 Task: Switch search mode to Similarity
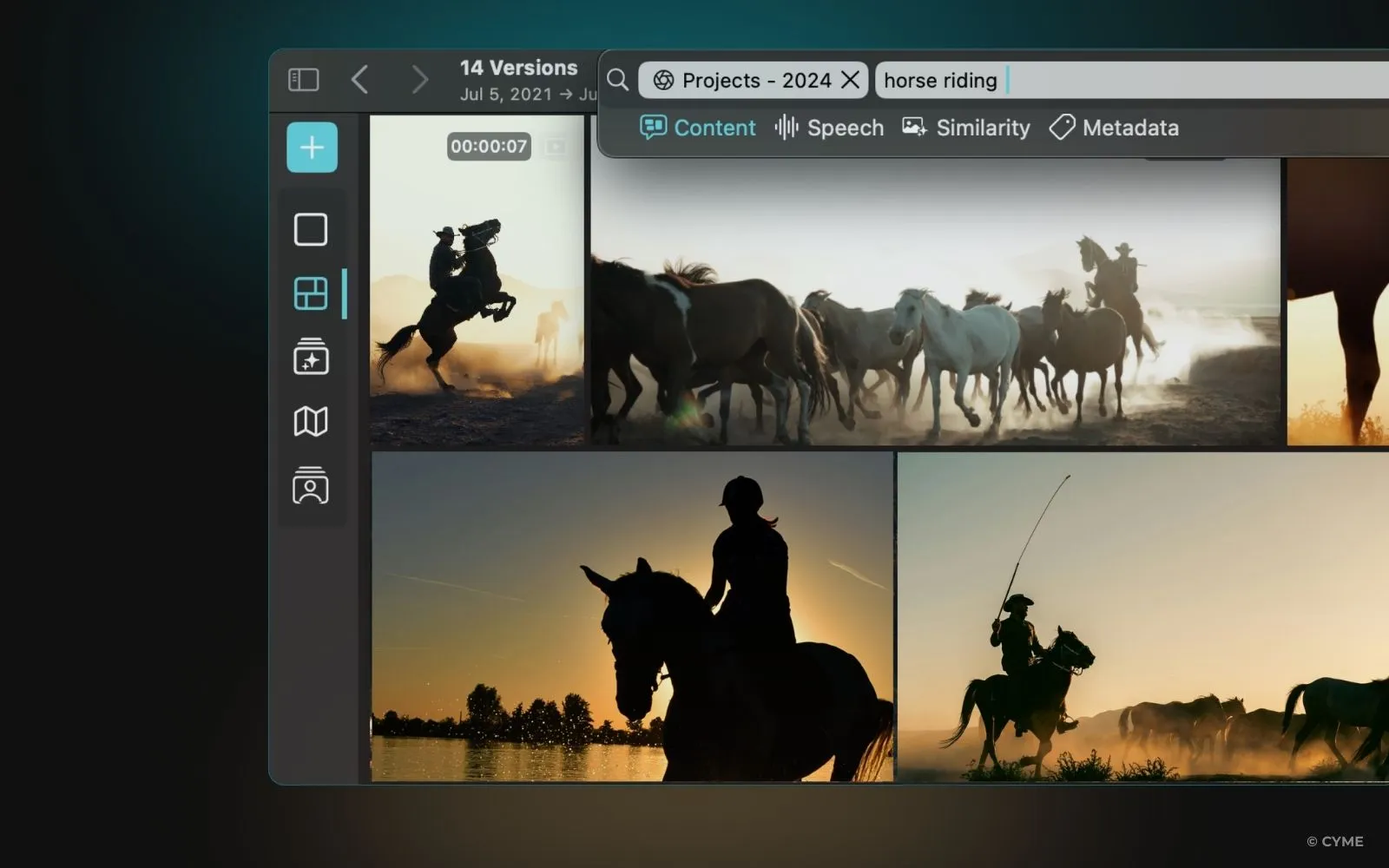pos(965,128)
